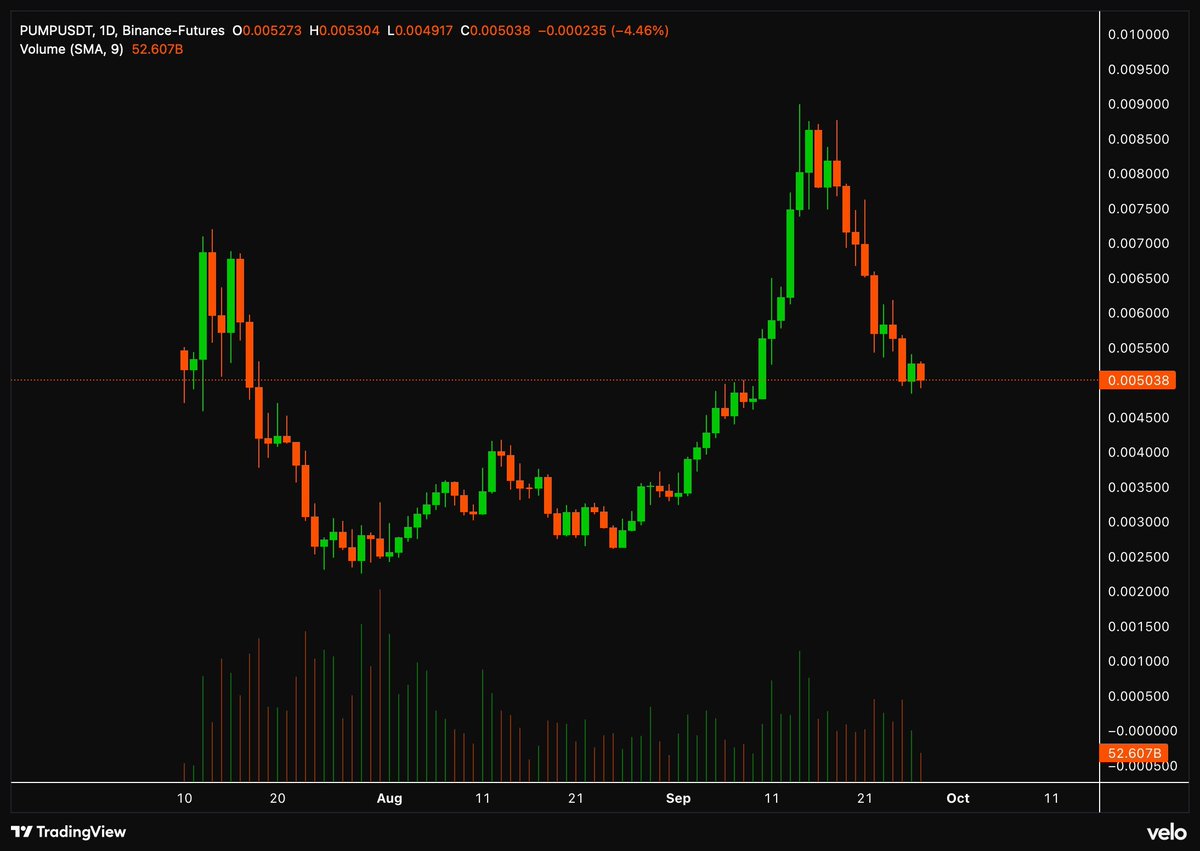Click the 0.003000 price axis label
This screenshot has height=851, width=1200.
pos(1138,522)
